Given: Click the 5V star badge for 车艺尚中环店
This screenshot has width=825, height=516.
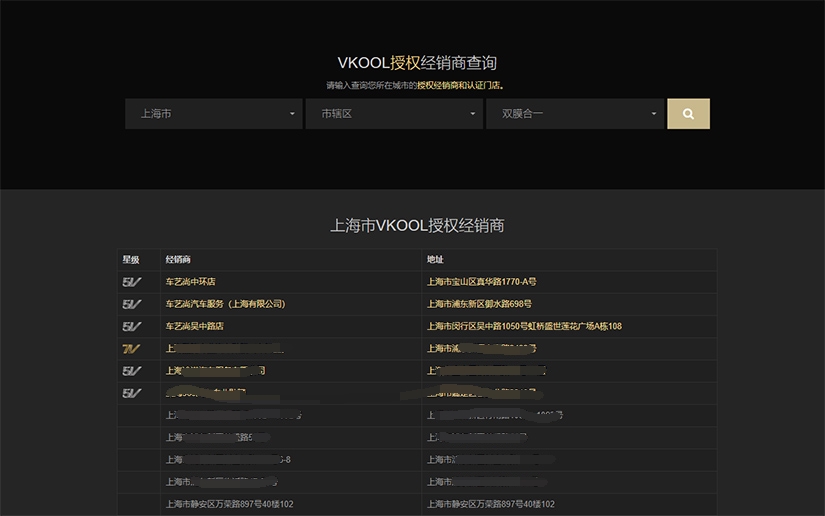Looking at the screenshot, I should pyautogui.click(x=131, y=282).
